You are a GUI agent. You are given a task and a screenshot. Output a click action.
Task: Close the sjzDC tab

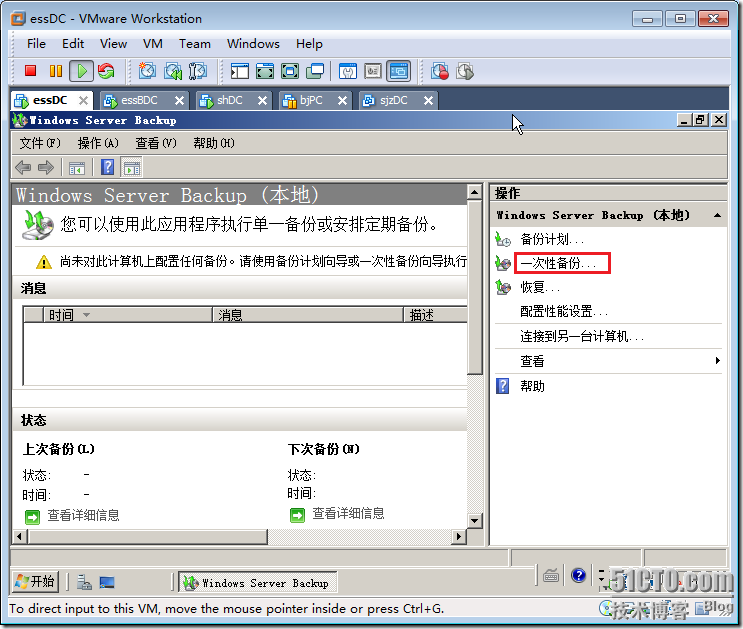[428, 100]
